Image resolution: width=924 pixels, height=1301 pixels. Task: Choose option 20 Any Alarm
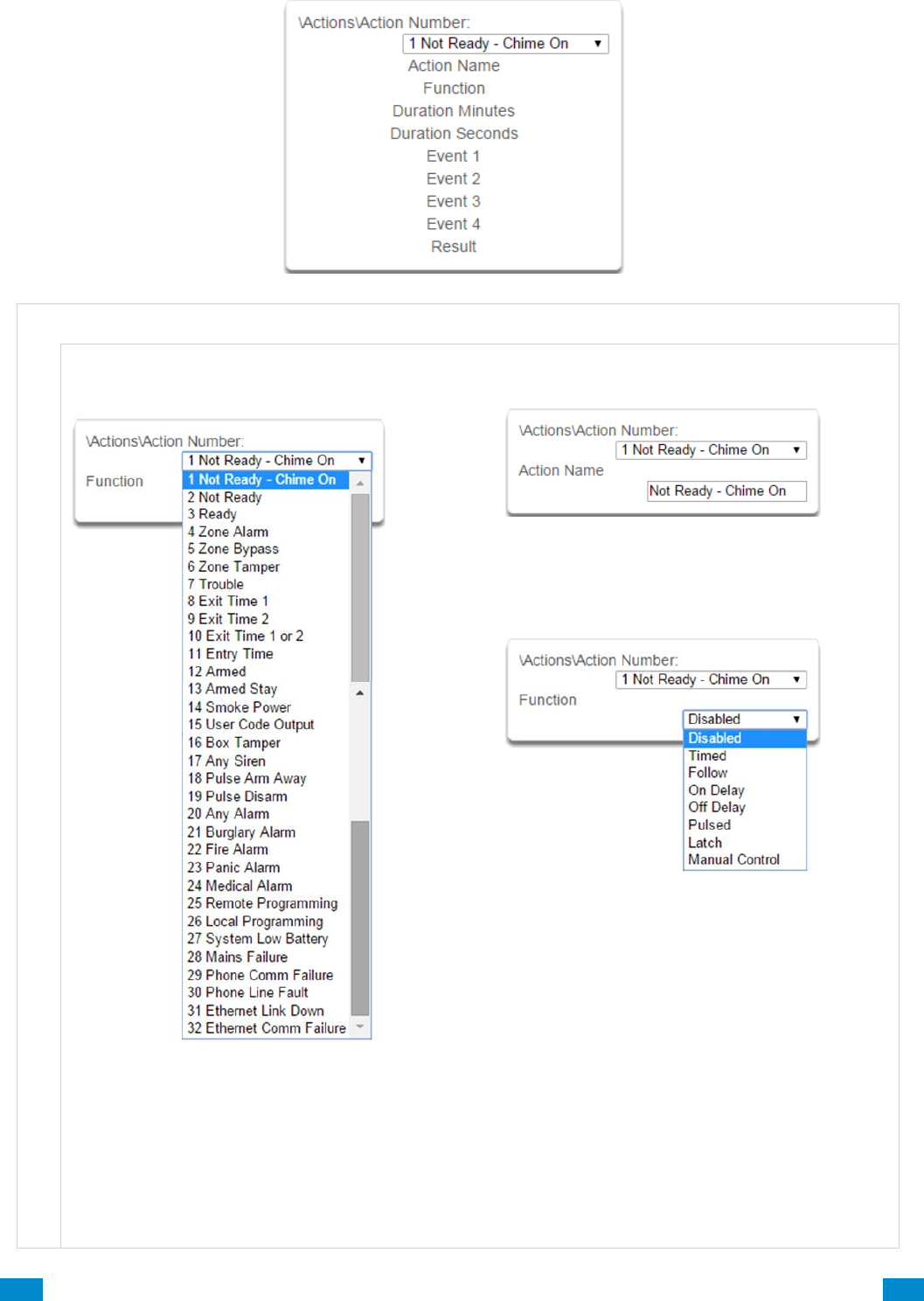point(266,814)
